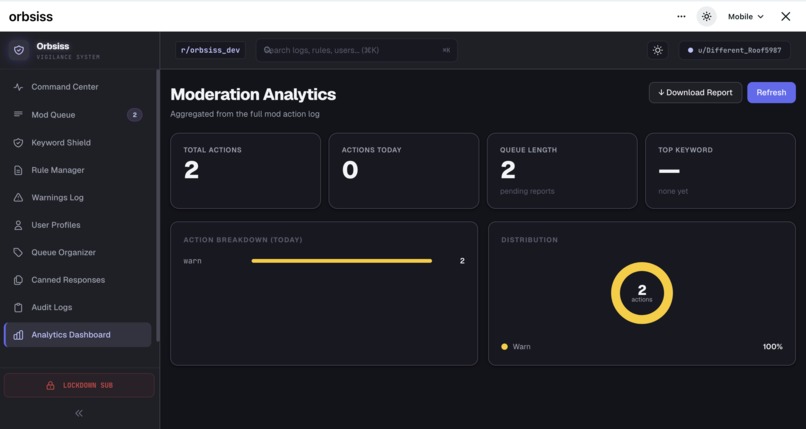Click the LOCKDOWN SUB button
The height and width of the screenshot is (429, 806).
79,385
